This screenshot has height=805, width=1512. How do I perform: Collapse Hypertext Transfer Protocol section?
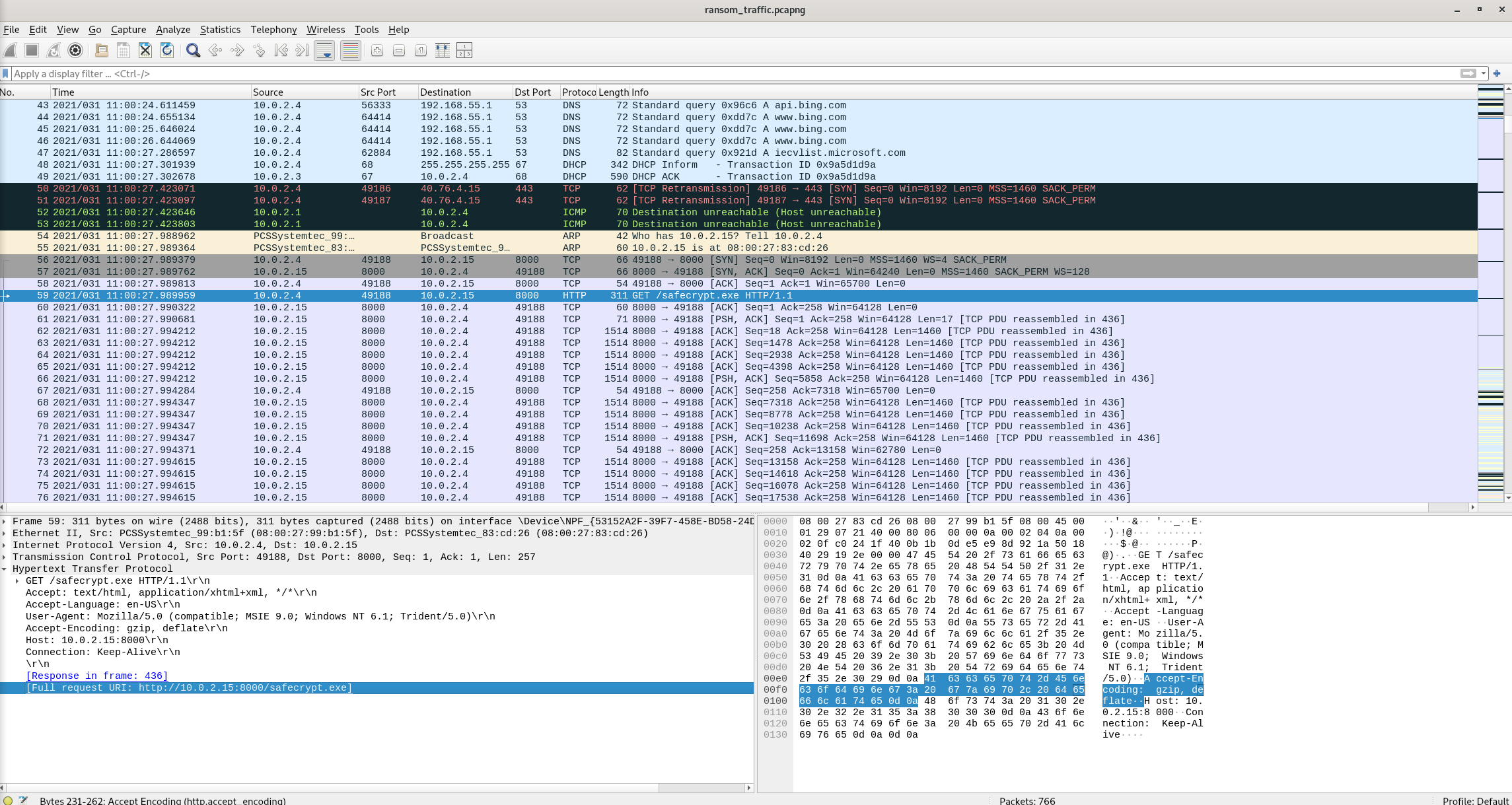[5, 569]
